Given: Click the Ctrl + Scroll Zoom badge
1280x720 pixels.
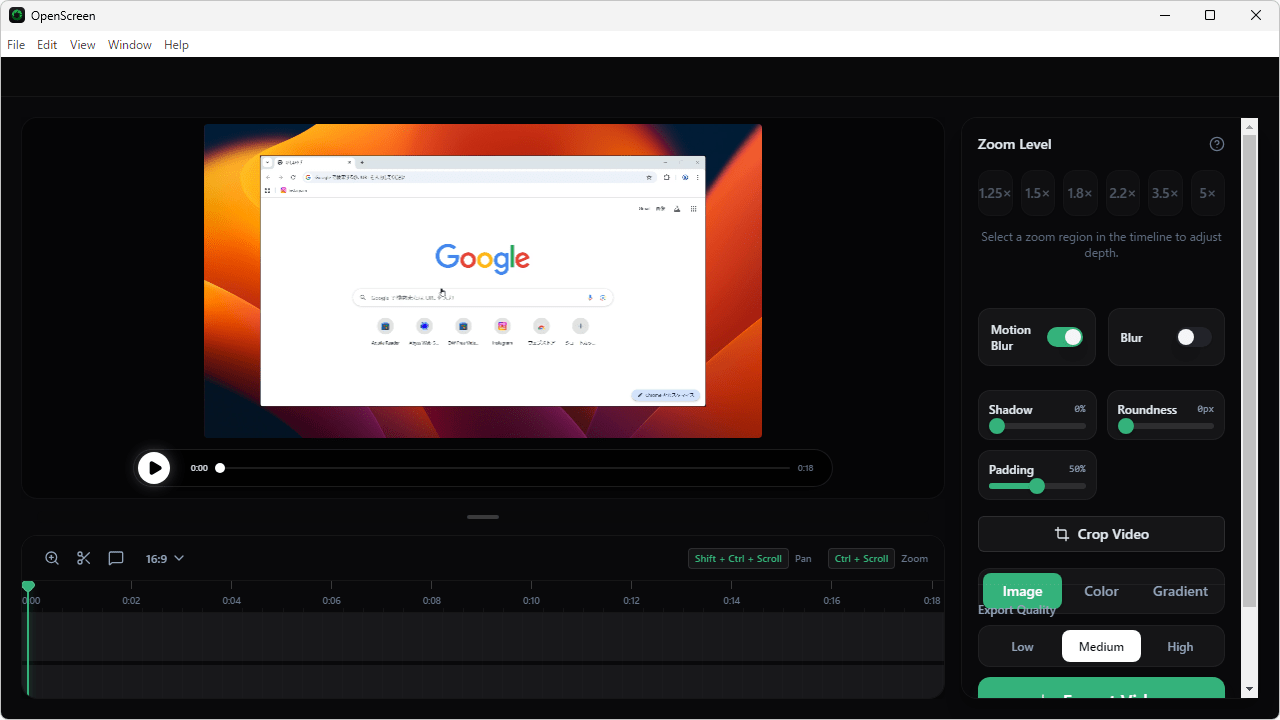Looking at the screenshot, I should click(861, 558).
